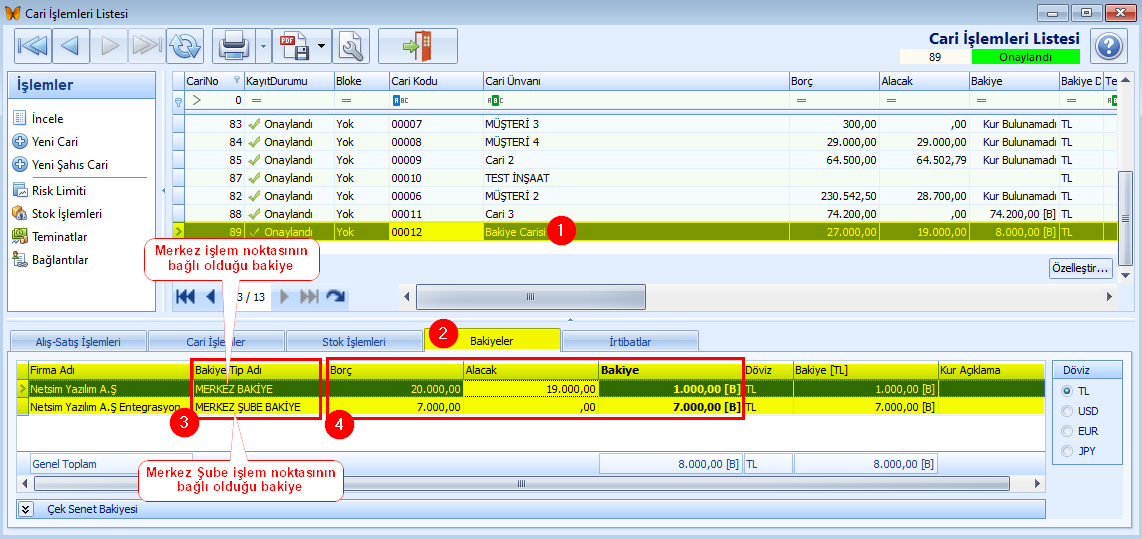
Task: Open help with the question mark icon
Action: 1108,46
